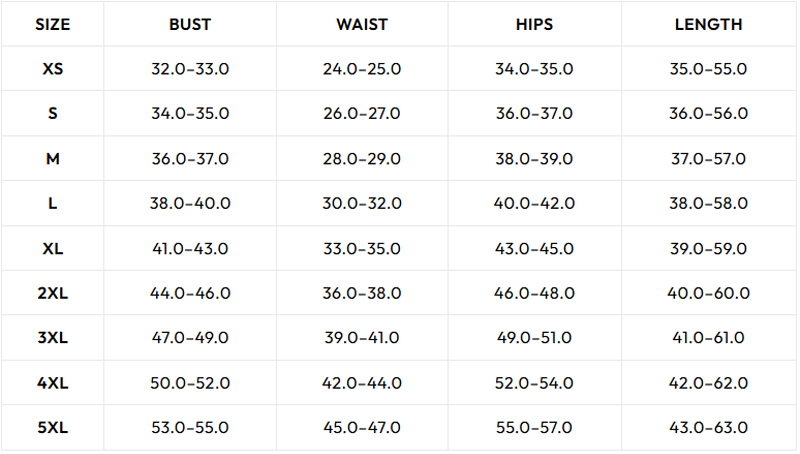Select length value 35.0–55.0 for XS
The width and height of the screenshot is (800, 454).
pos(708,69)
